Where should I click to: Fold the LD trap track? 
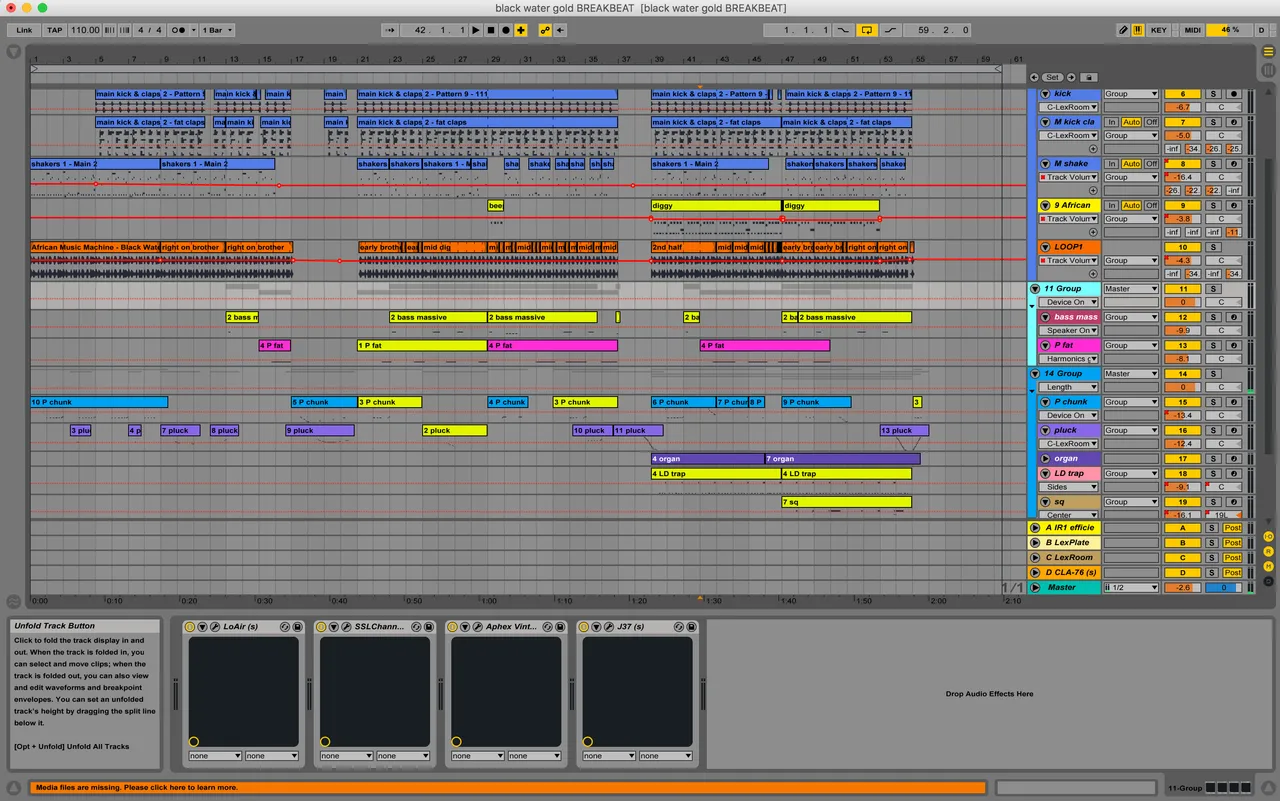pos(1045,474)
